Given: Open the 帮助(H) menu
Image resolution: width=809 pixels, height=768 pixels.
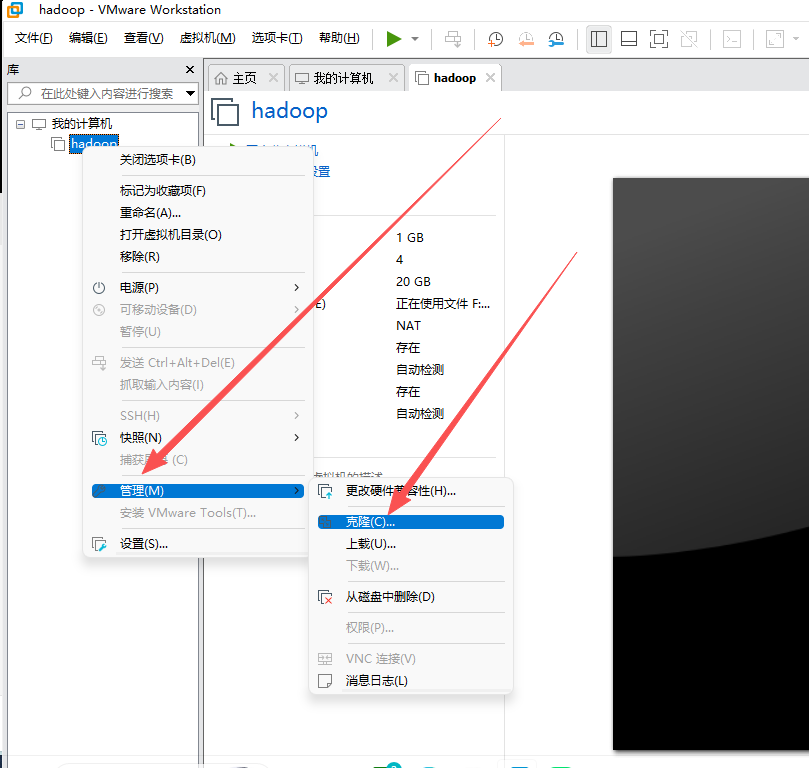Looking at the screenshot, I should 339,38.
